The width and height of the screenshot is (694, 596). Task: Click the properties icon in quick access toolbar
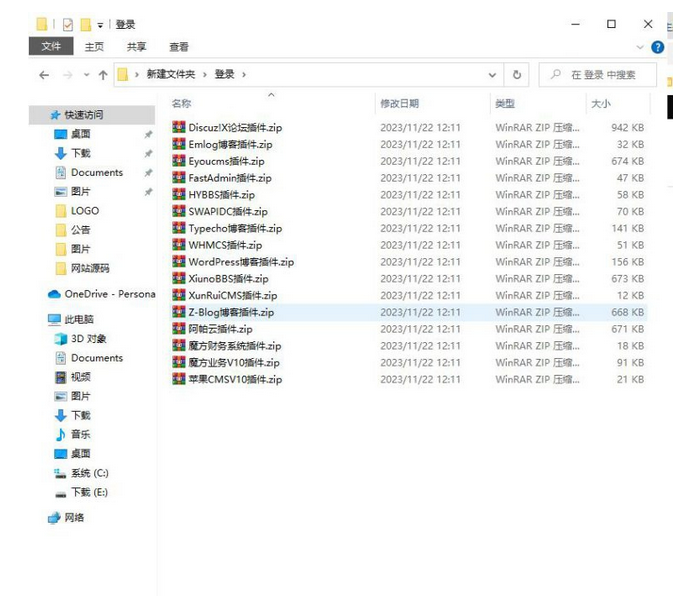[x=68, y=24]
